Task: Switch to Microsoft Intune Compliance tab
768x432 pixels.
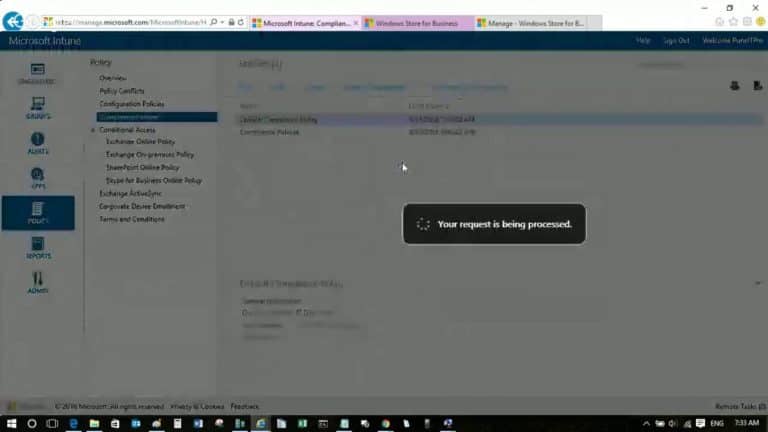Action: click(x=305, y=23)
